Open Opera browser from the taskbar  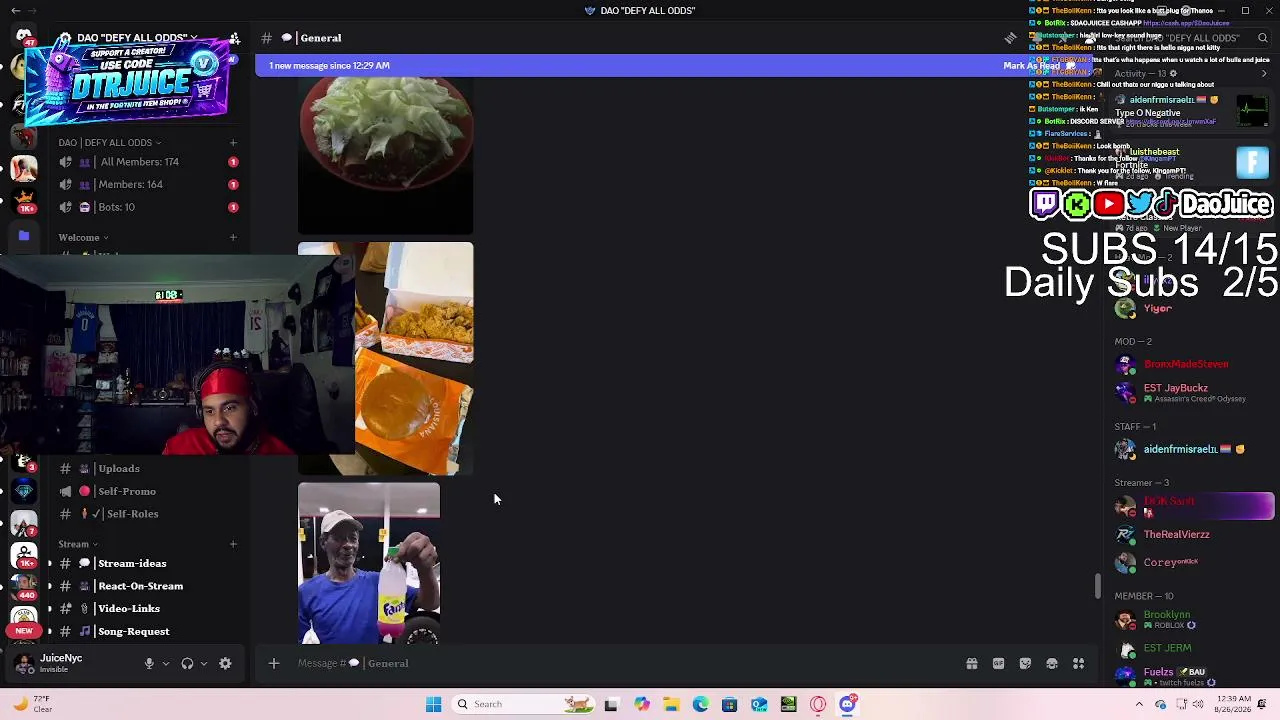[x=818, y=705]
